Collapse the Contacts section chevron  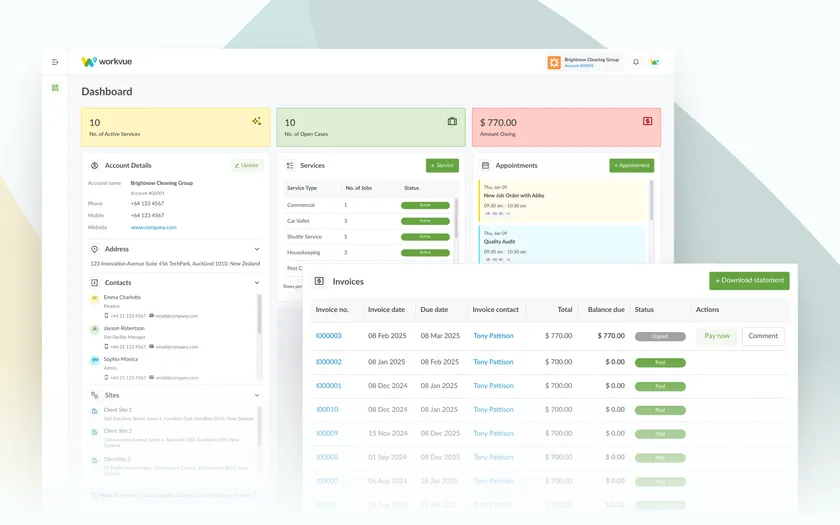(x=257, y=282)
